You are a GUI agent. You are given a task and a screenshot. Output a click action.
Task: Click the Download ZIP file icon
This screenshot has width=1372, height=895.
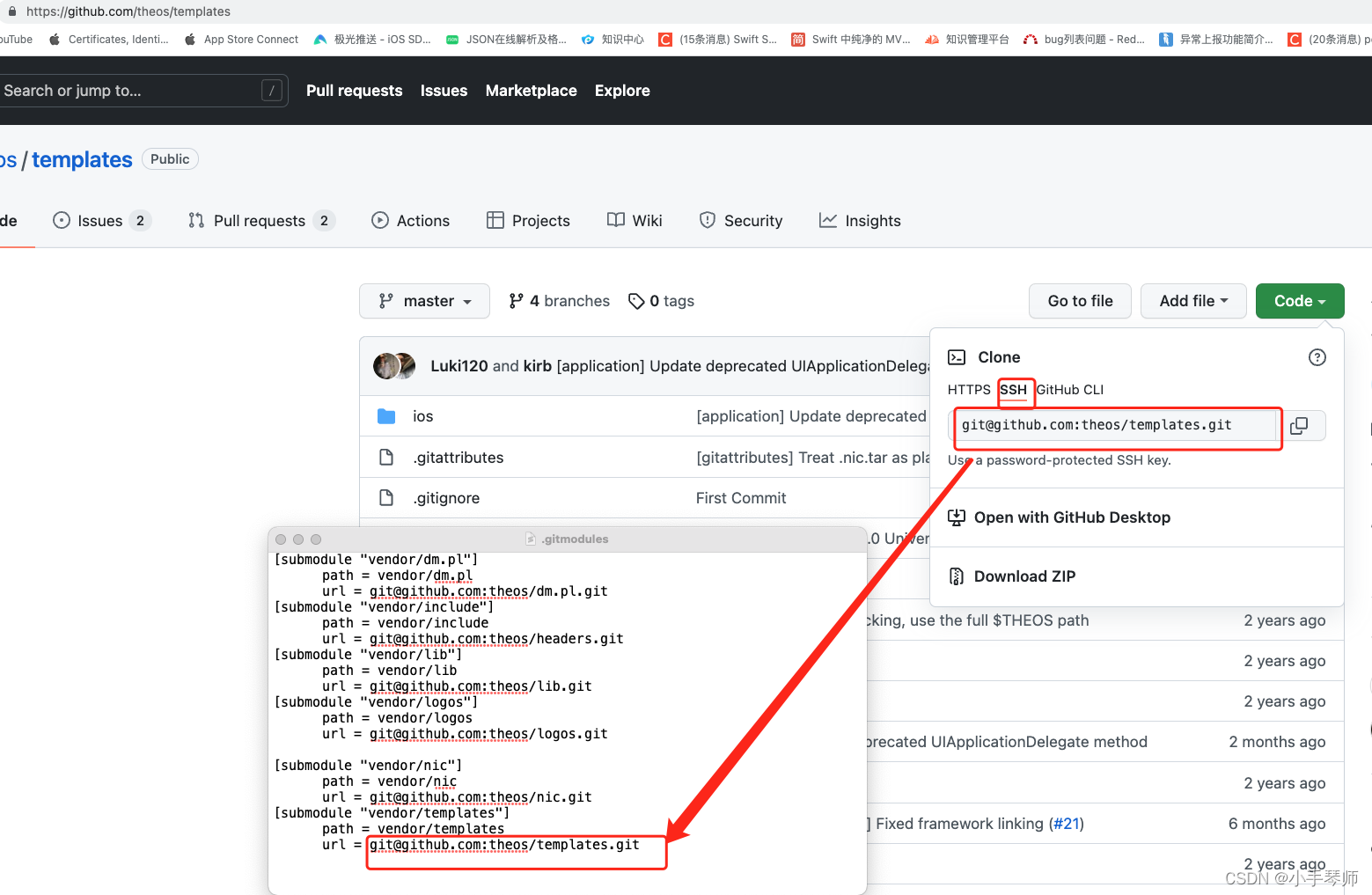click(957, 576)
